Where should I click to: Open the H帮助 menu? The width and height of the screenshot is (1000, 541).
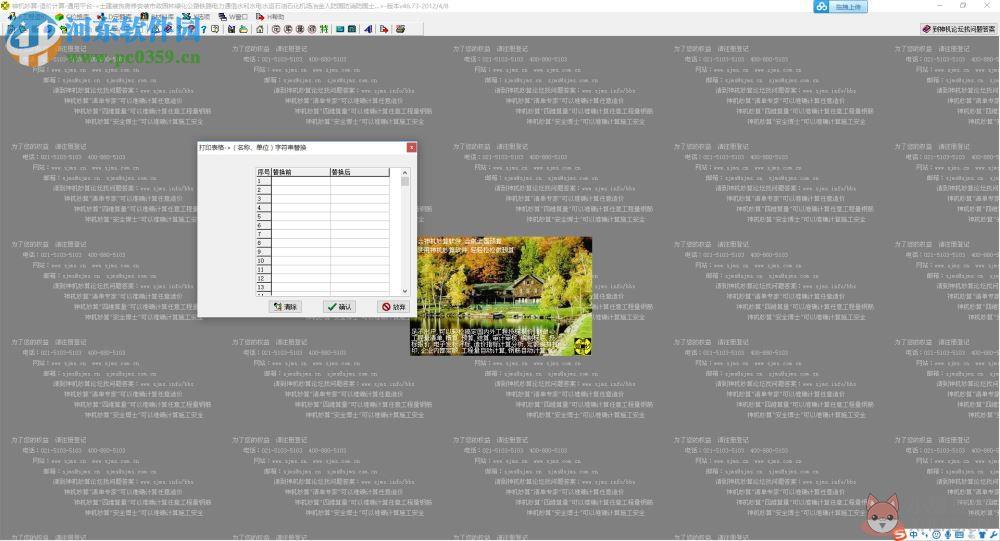click(270, 17)
